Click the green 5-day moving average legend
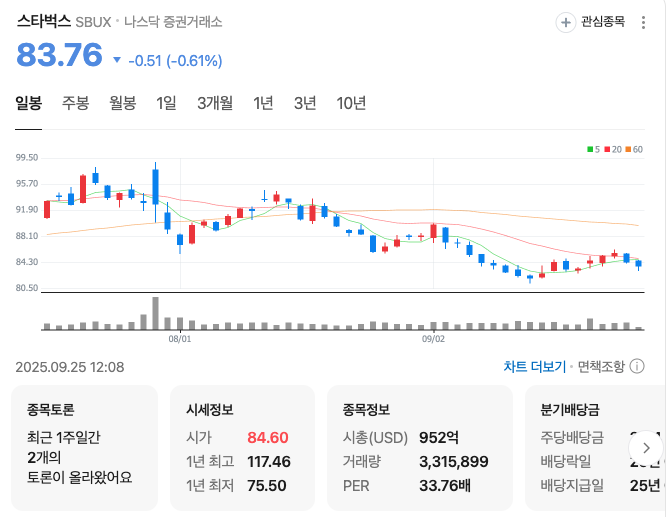669x517 pixels. tap(593, 149)
